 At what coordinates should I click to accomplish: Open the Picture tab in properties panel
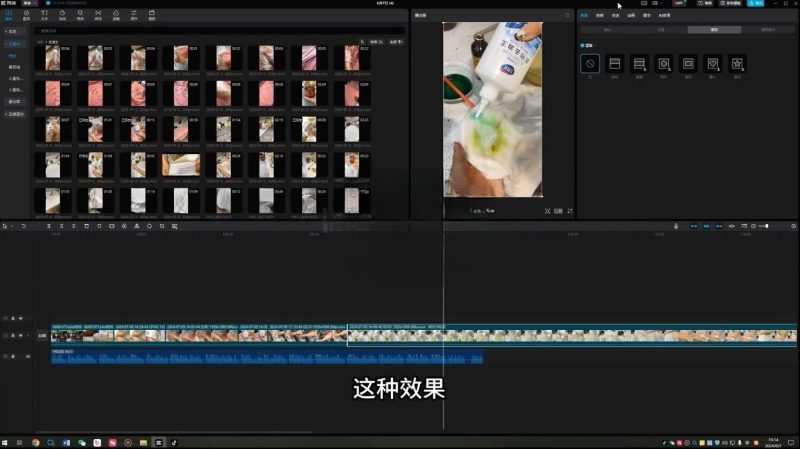click(x=584, y=15)
